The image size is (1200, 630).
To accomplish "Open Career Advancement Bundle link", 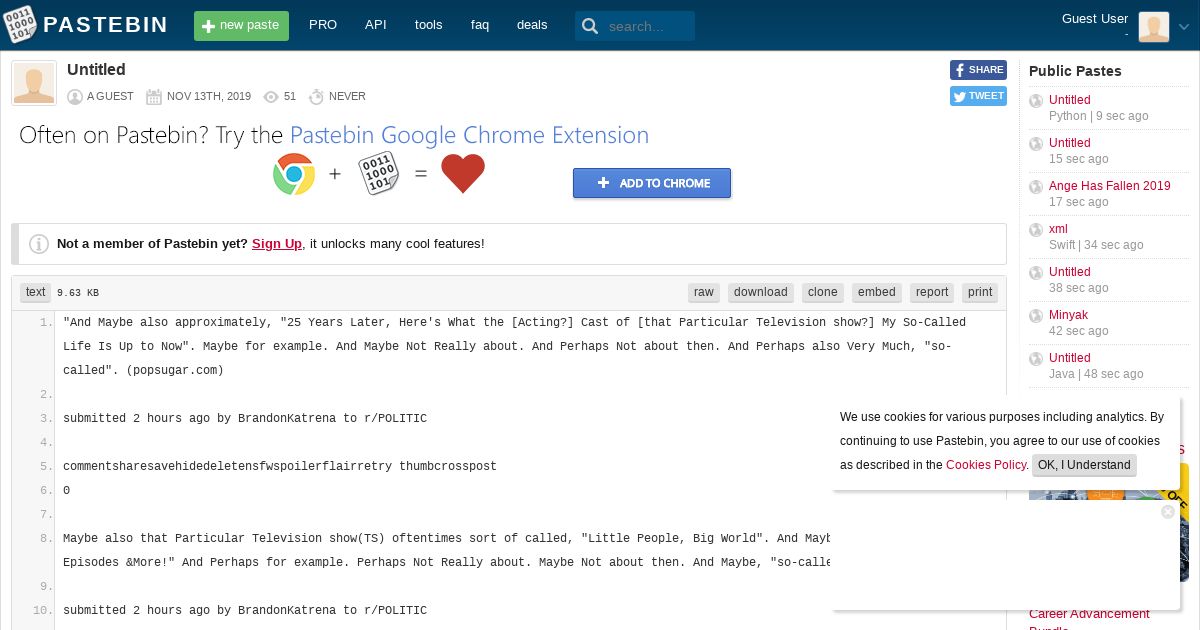I will 1089,621.
